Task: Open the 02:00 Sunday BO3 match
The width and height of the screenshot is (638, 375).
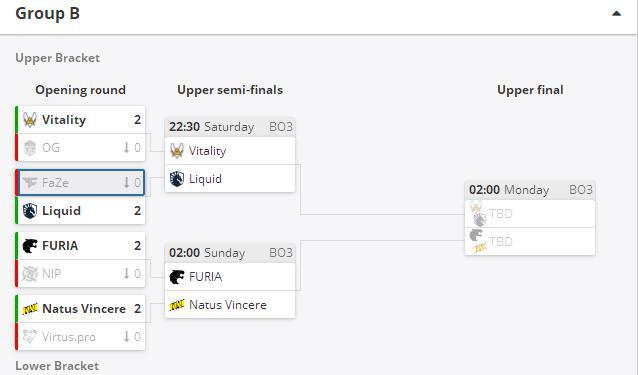Action: tap(230, 253)
